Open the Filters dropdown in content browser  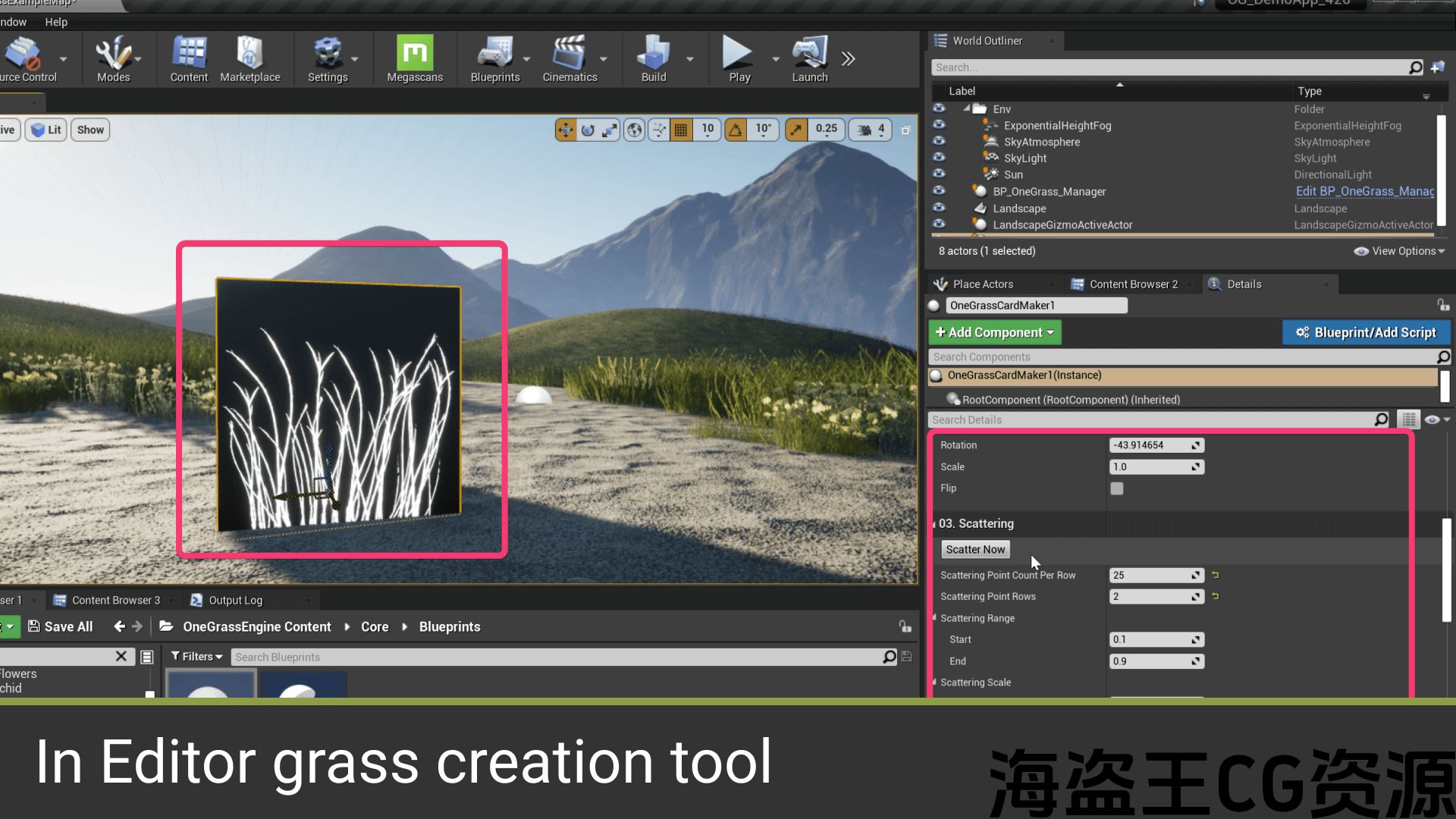196,657
